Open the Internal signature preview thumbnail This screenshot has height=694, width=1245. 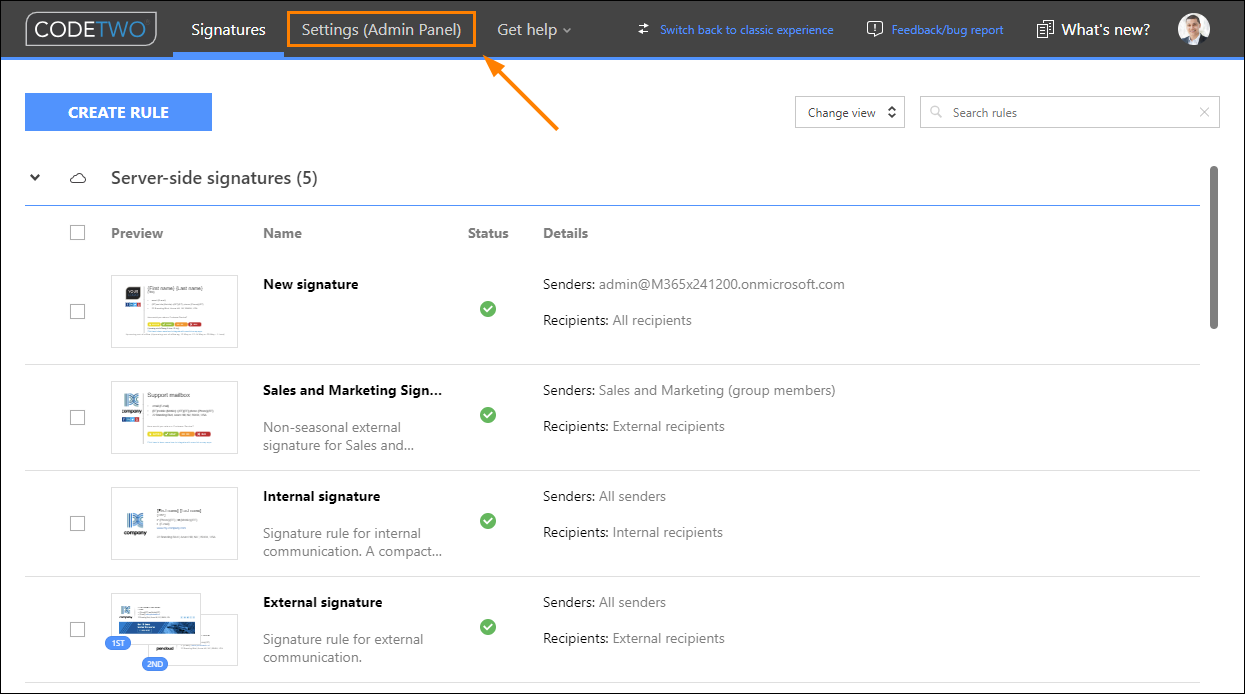[174, 523]
